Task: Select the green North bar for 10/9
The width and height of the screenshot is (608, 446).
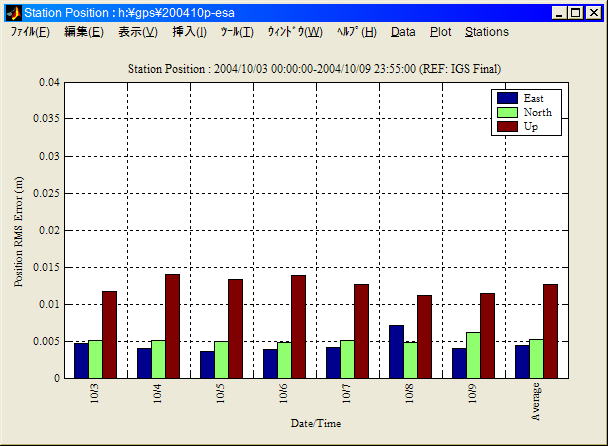Action: pos(473,355)
